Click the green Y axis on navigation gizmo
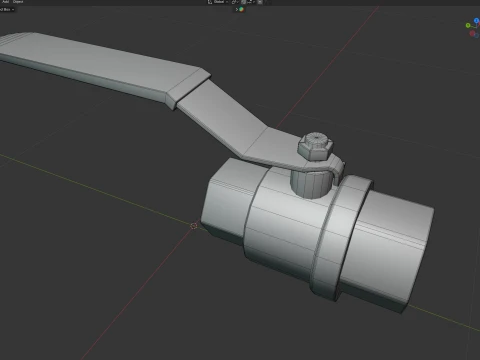The width and height of the screenshot is (480, 360). [x=468, y=25]
